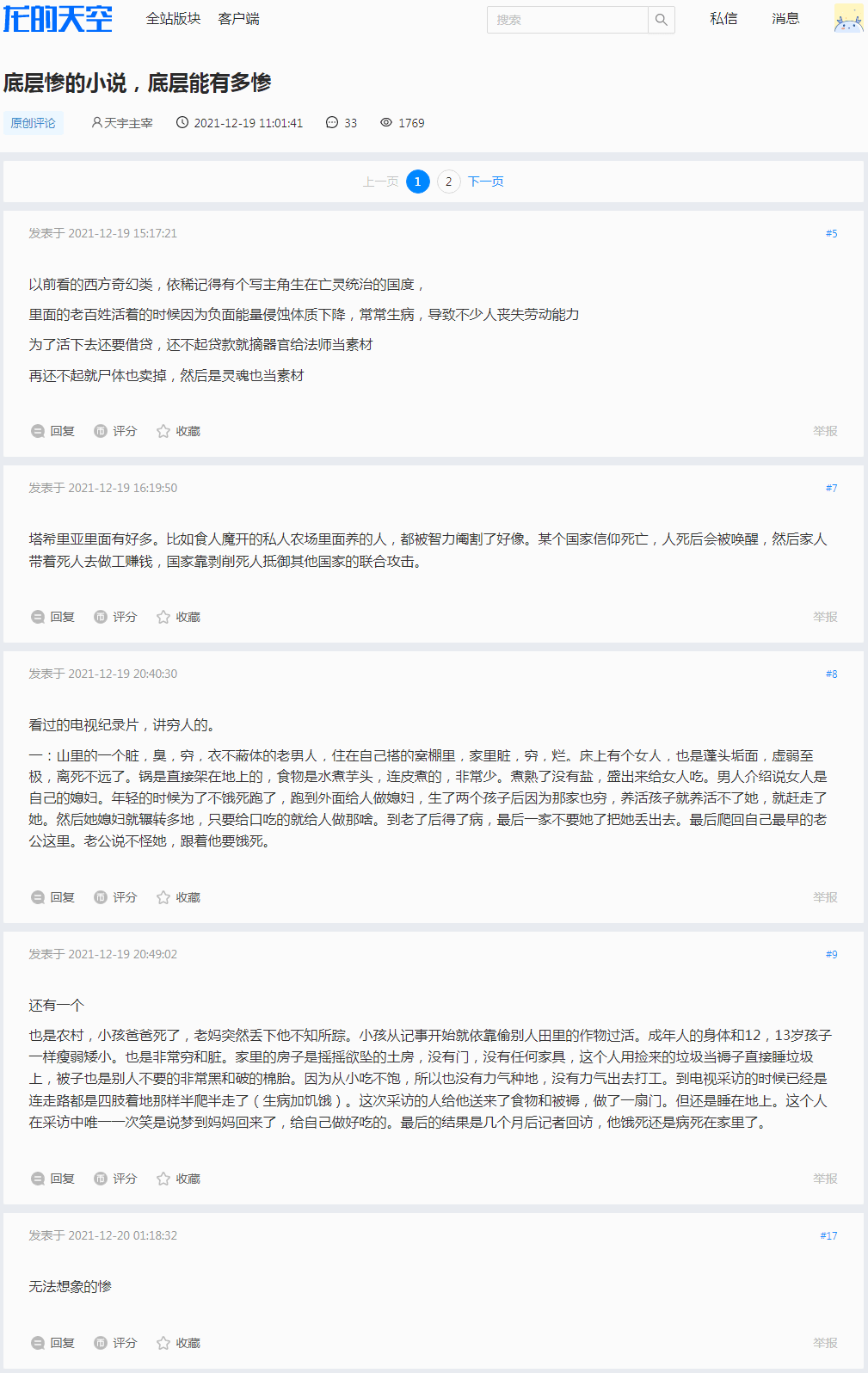Open floor link #9

831,954
